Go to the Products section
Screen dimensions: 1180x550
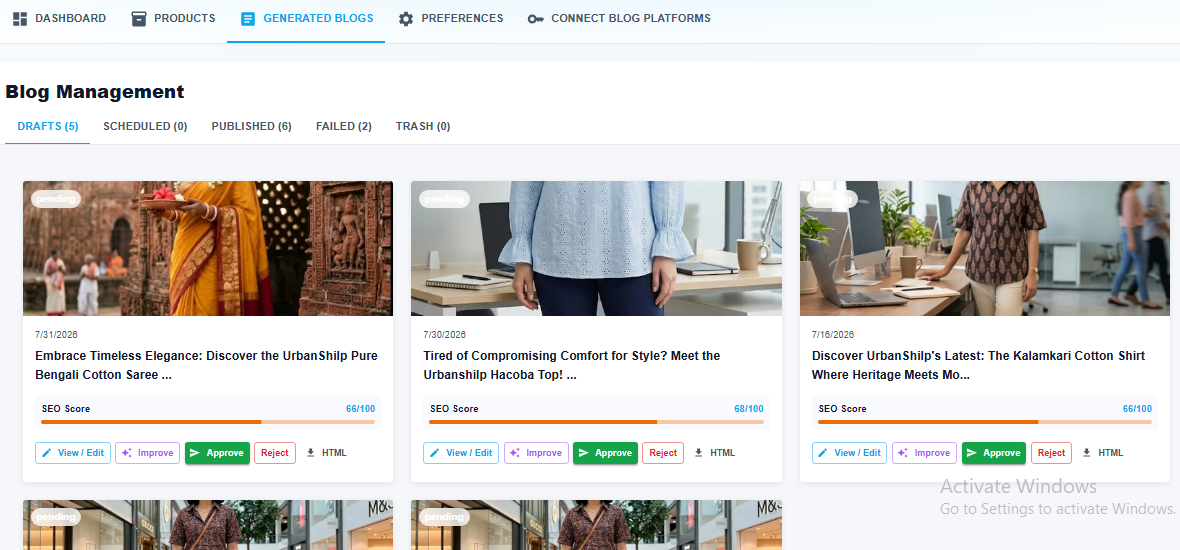pos(173,19)
